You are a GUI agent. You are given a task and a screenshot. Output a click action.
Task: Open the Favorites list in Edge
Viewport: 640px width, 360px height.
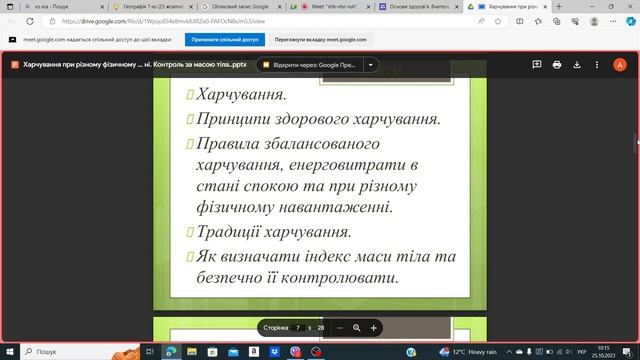click(538, 21)
